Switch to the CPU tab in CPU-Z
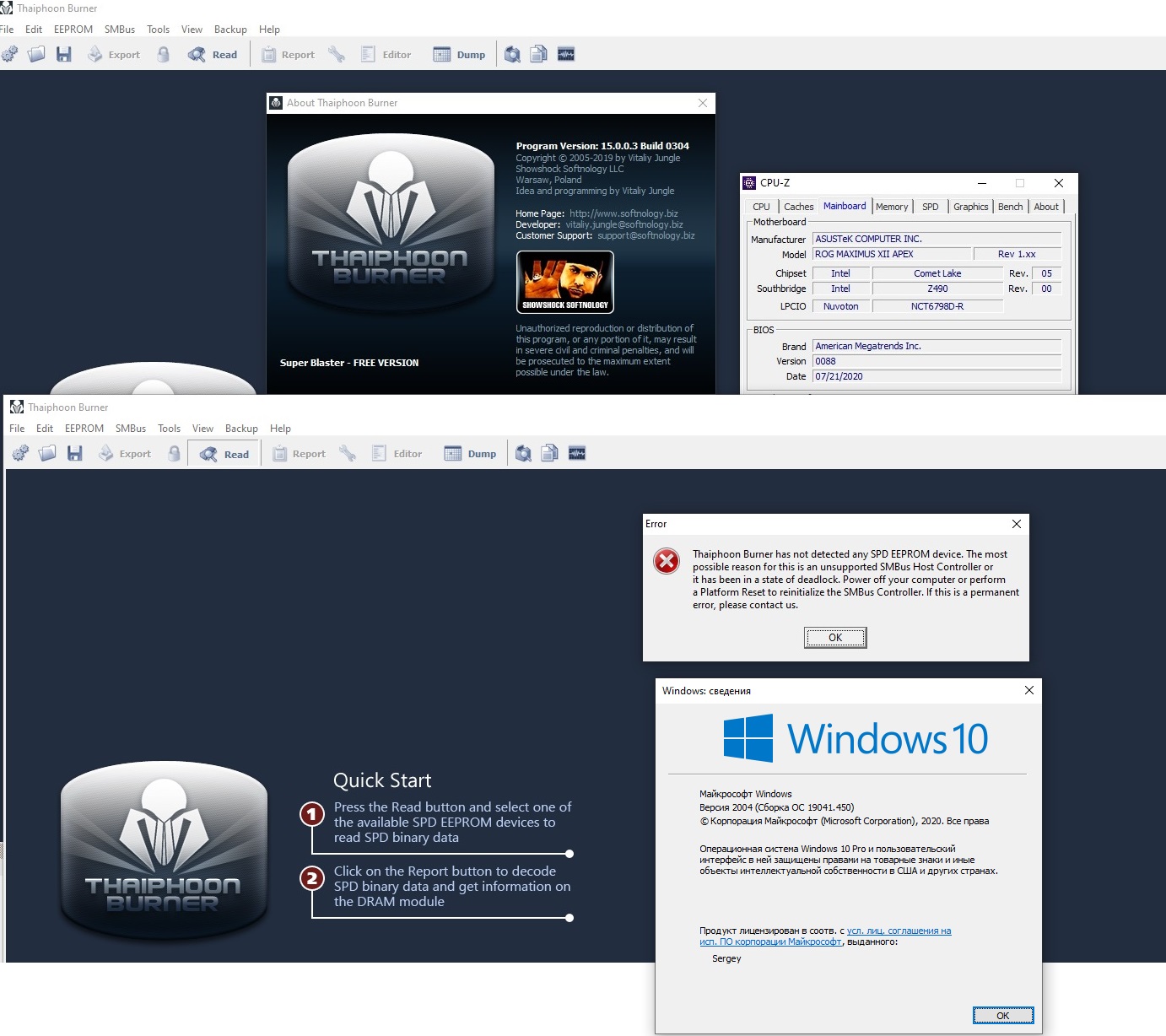The image size is (1166, 1036). tap(761, 207)
